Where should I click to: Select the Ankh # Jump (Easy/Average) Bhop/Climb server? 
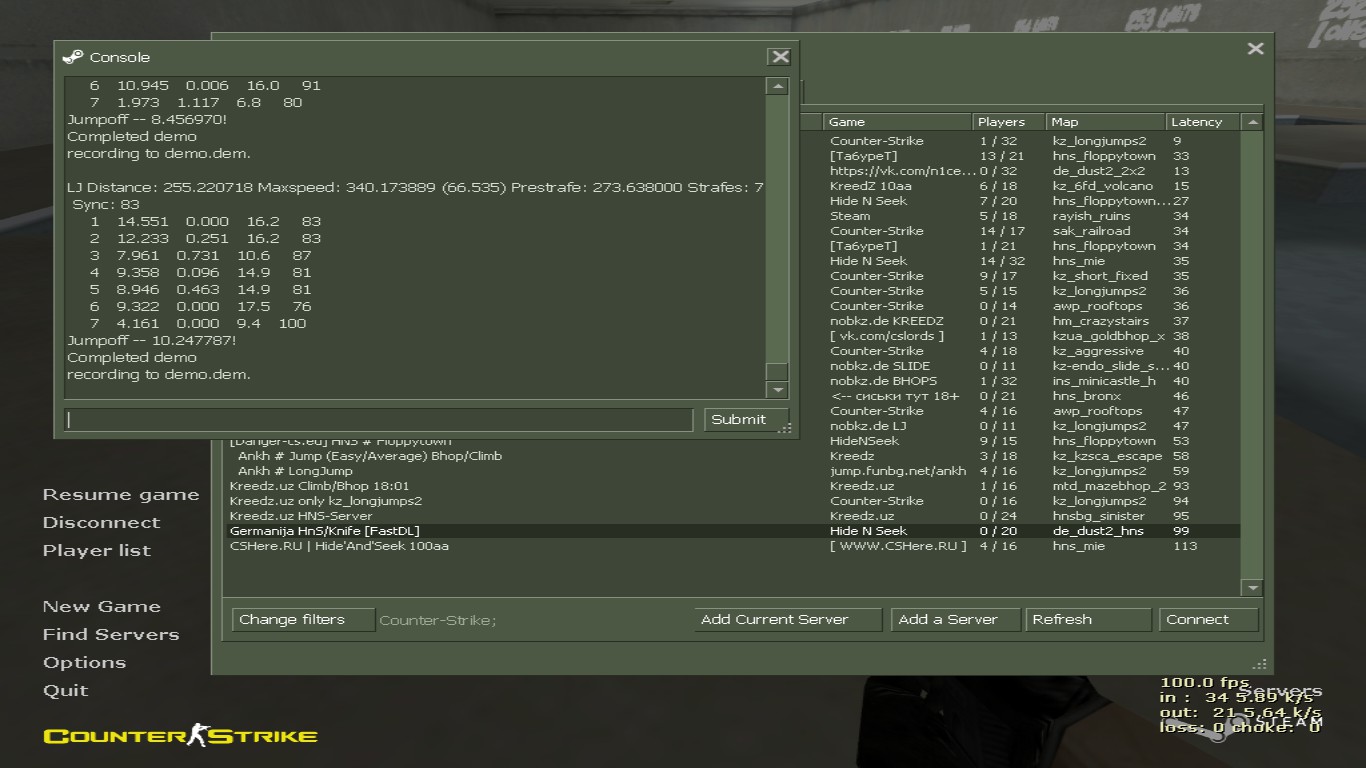click(731, 456)
